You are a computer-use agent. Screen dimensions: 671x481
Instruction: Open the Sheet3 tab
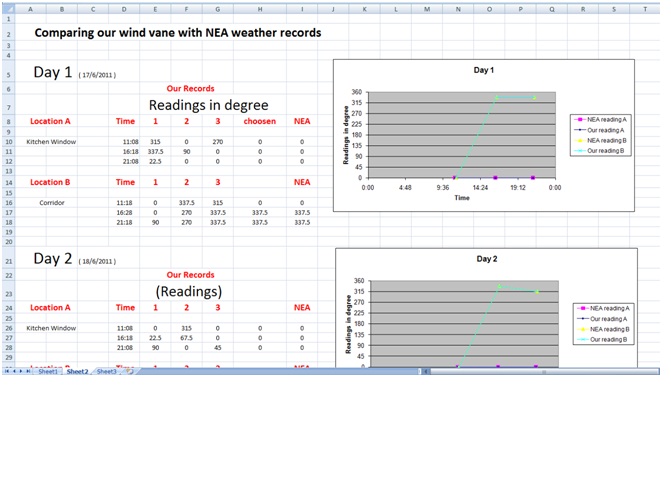[107, 371]
